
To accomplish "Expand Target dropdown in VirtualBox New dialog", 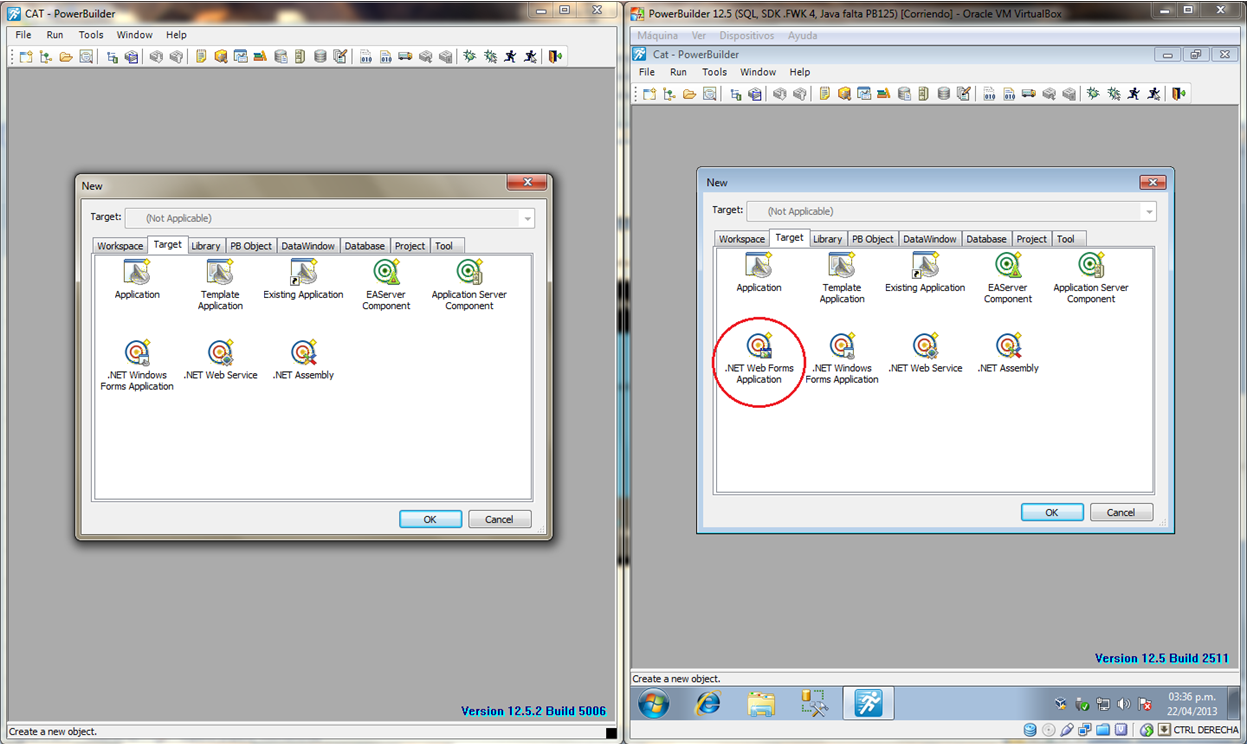I will [x=1148, y=211].
